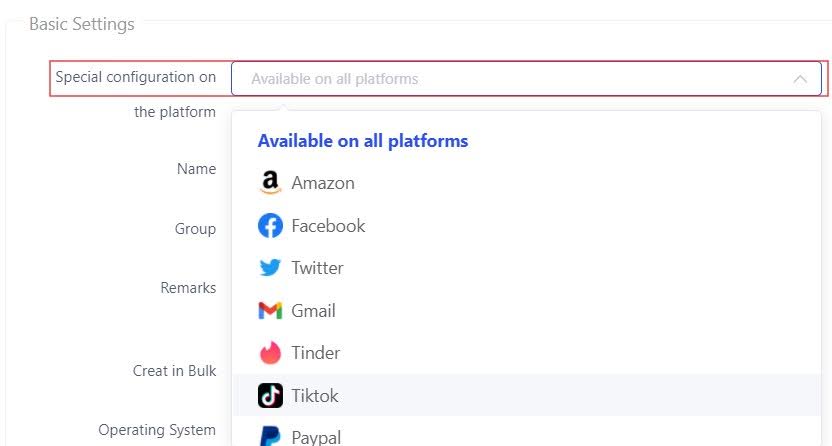Screen dimensions: 832x446
Task: Click the Facebook logo icon
Action: (x=270, y=226)
